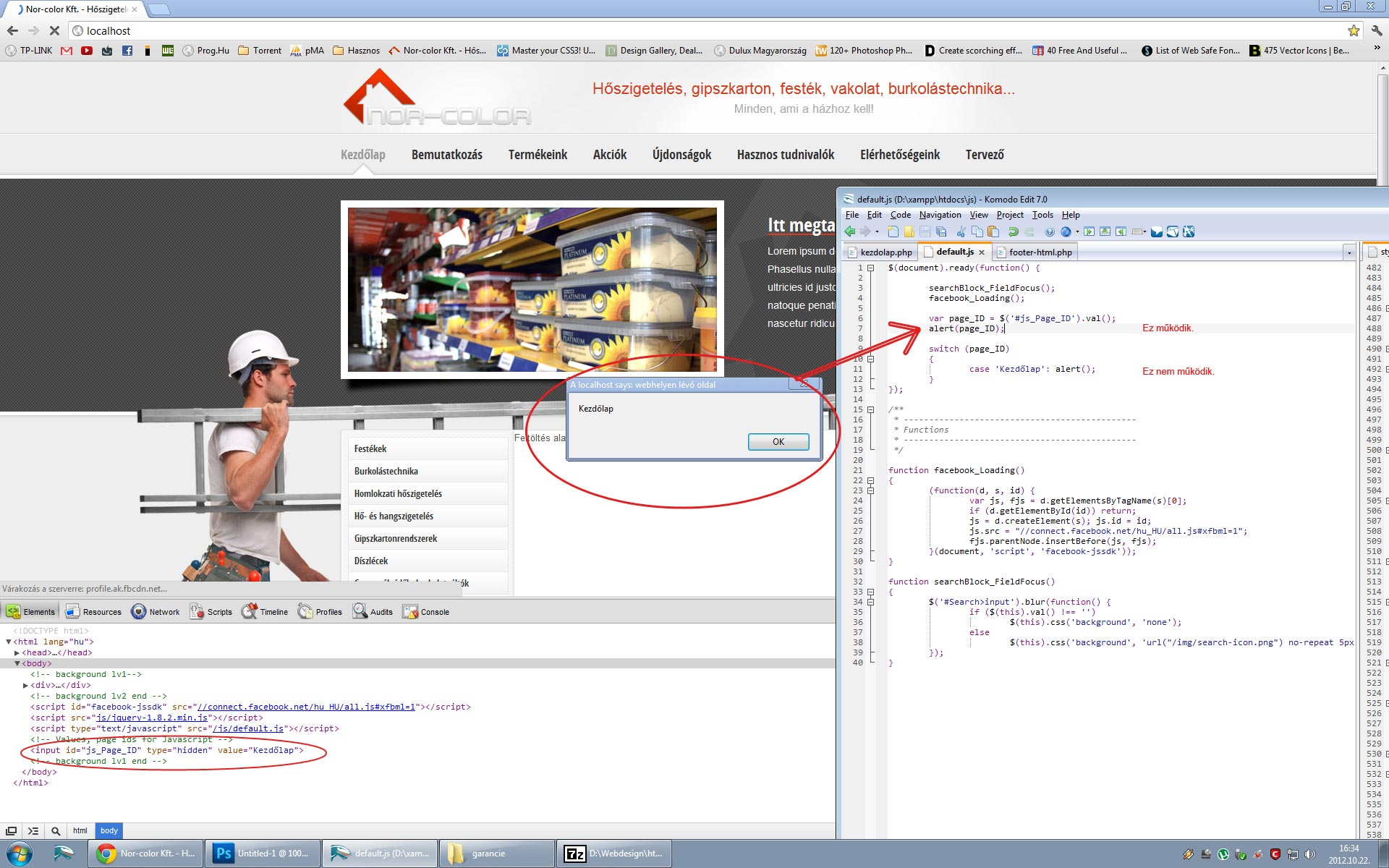Switch to the DevTools Timeline panel
The height and width of the screenshot is (868, 1389).
click(265, 612)
